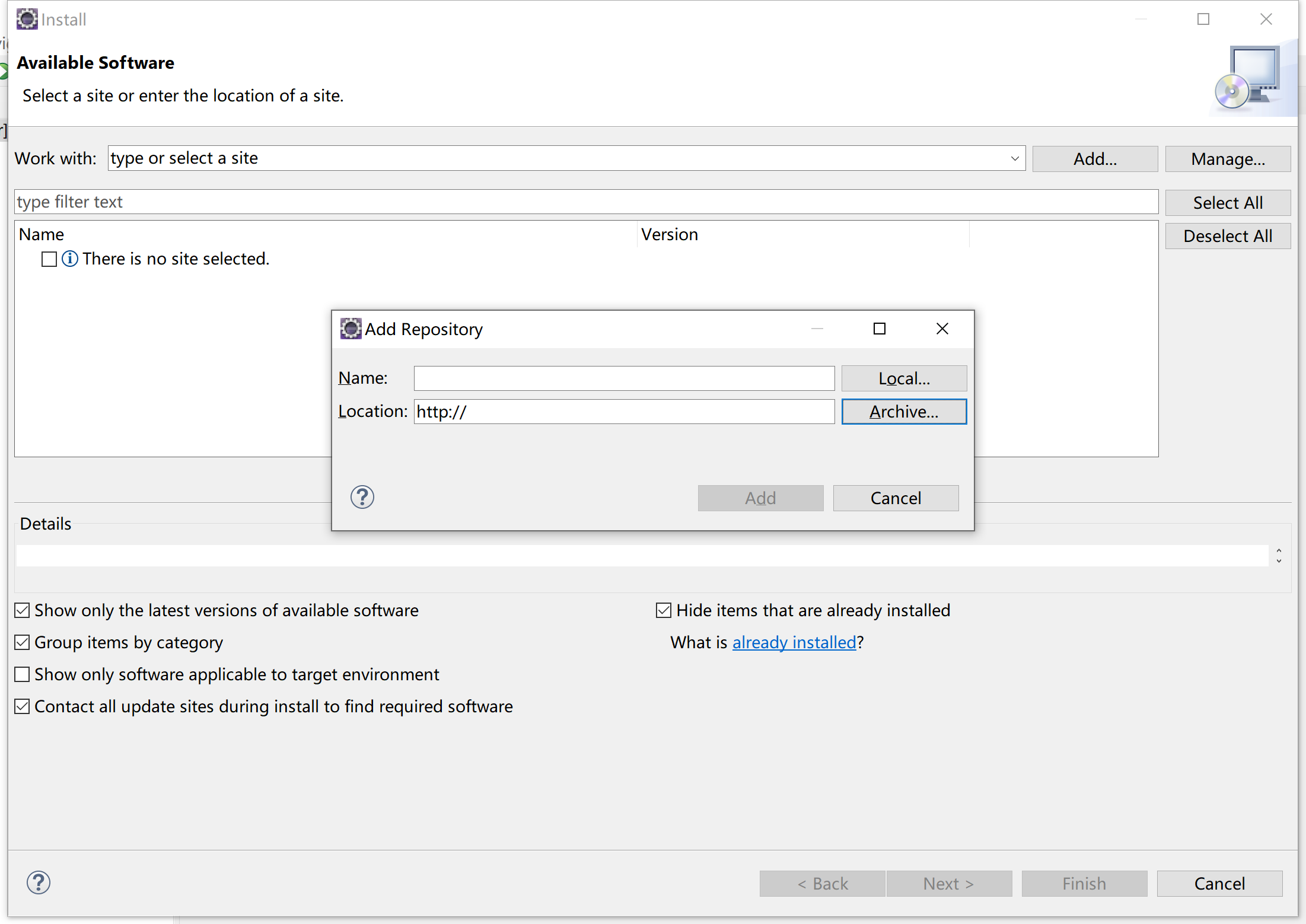1306x924 pixels.
Task: Open the Work with site dropdown arrow
Action: [x=1014, y=158]
